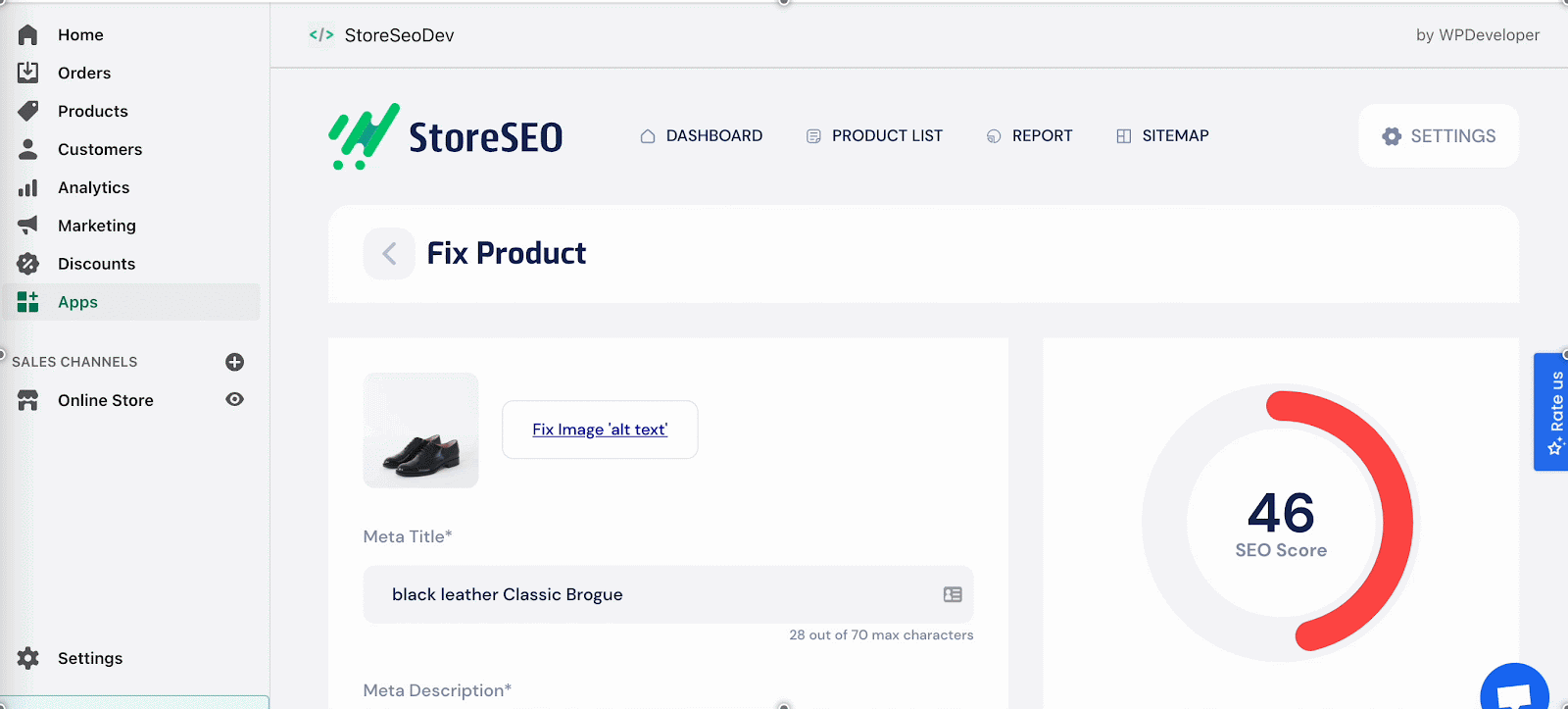Click the gear icon in SETTINGS button
1568x709 pixels.
click(x=1392, y=136)
